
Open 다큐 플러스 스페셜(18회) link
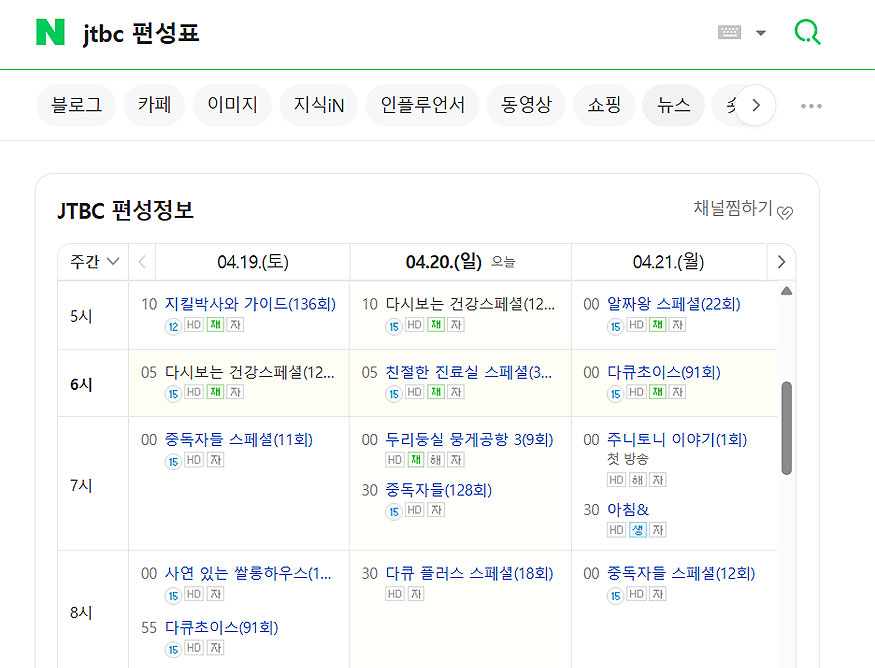tap(469, 574)
